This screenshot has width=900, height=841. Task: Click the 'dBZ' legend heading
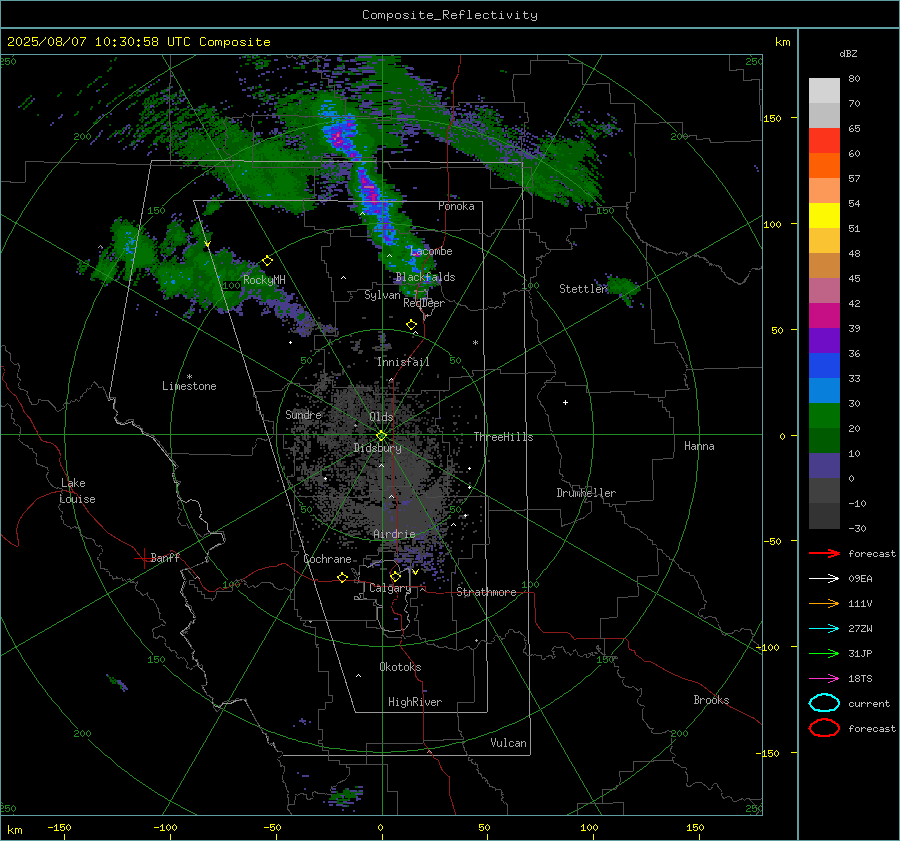pos(848,53)
